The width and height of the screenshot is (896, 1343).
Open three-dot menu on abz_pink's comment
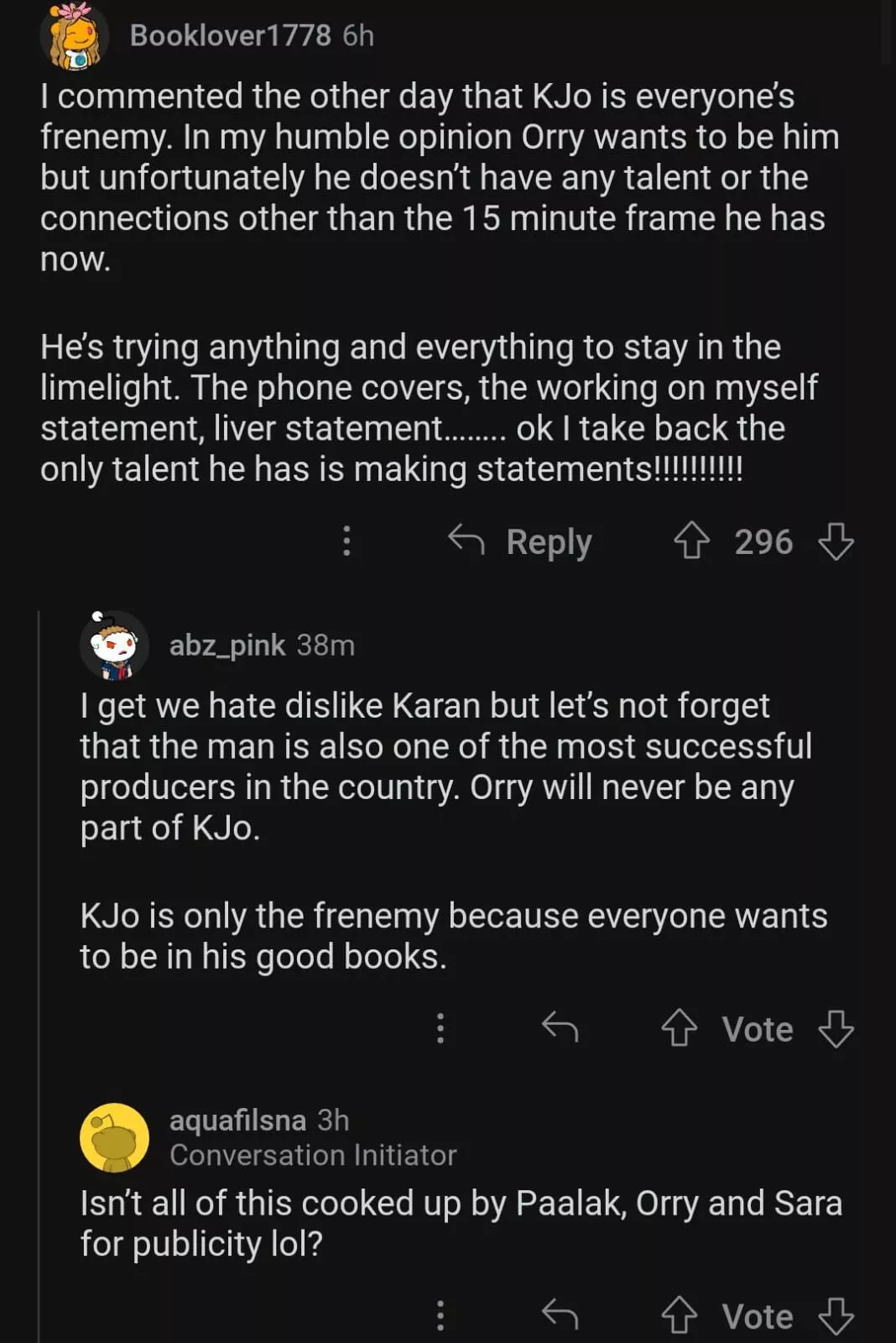[x=440, y=1028]
